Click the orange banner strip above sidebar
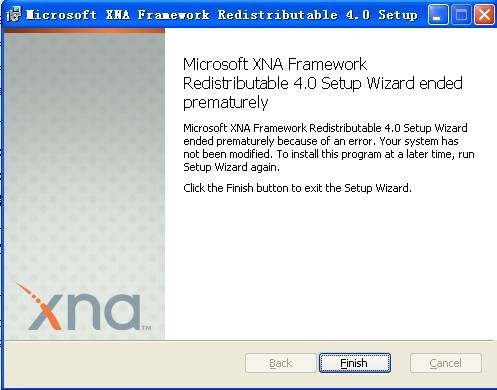Viewport: 497px width, 390px height. (84, 31)
